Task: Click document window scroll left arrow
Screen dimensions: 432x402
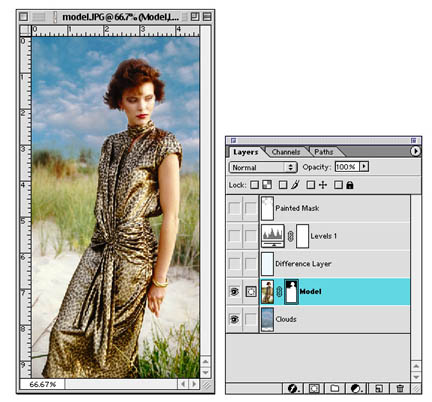Action: click(183, 384)
